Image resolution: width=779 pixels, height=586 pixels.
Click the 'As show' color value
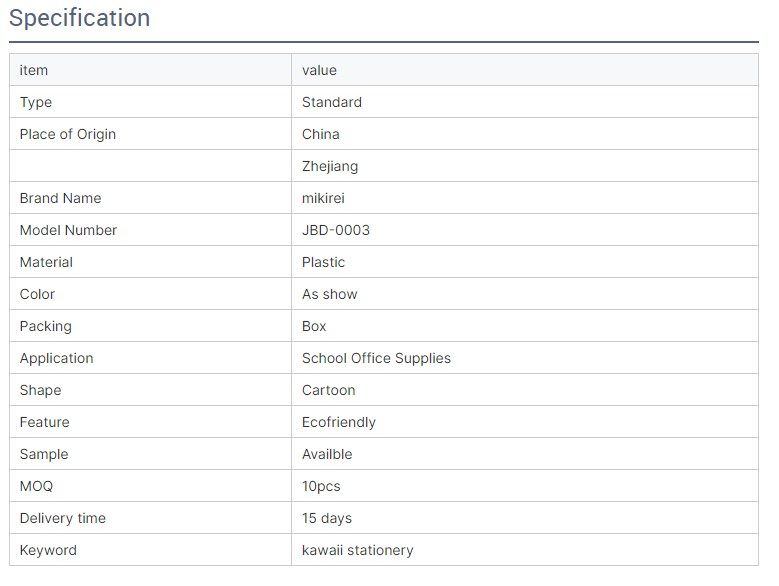coord(330,294)
